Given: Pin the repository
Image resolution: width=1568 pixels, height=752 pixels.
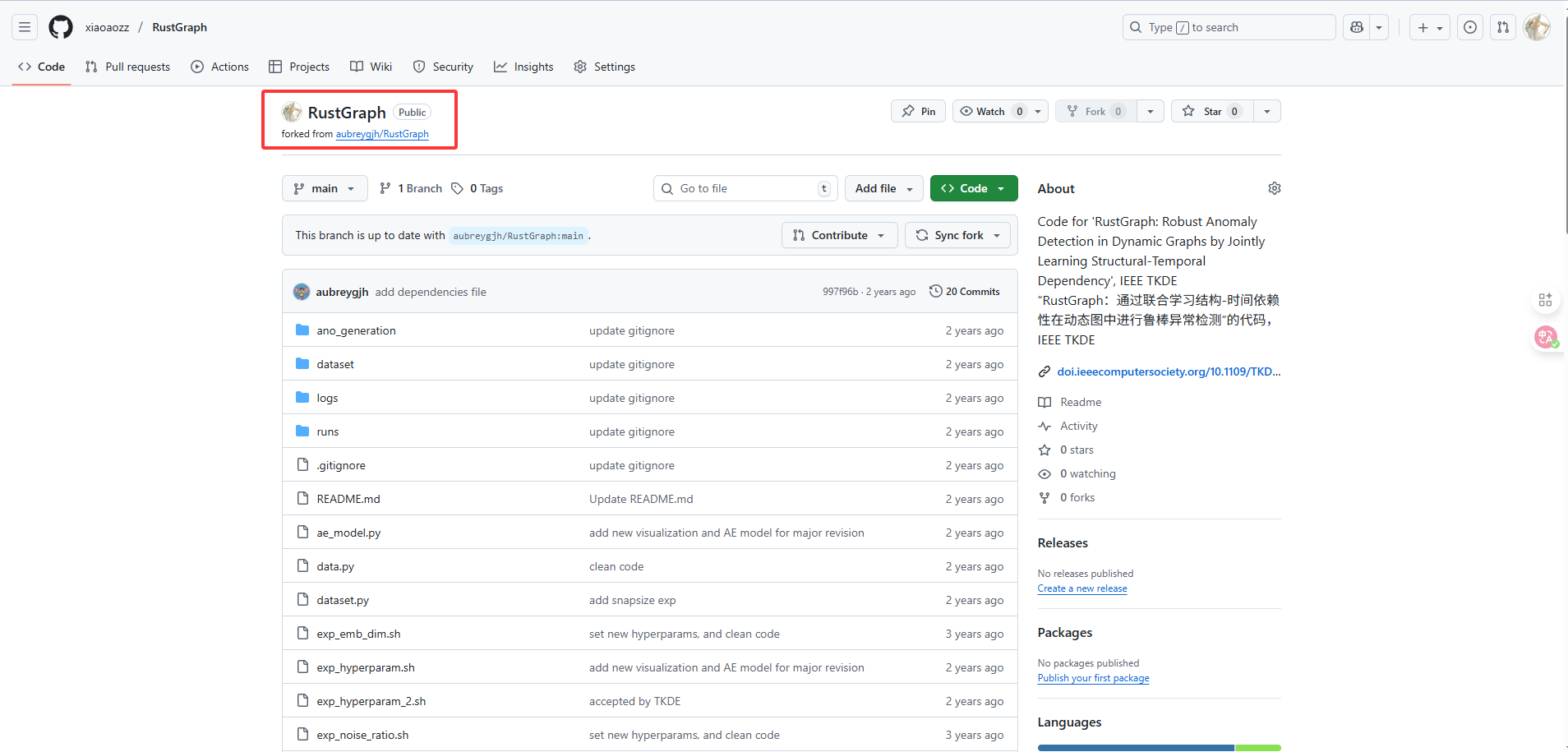Looking at the screenshot, I should pos(919,111).
